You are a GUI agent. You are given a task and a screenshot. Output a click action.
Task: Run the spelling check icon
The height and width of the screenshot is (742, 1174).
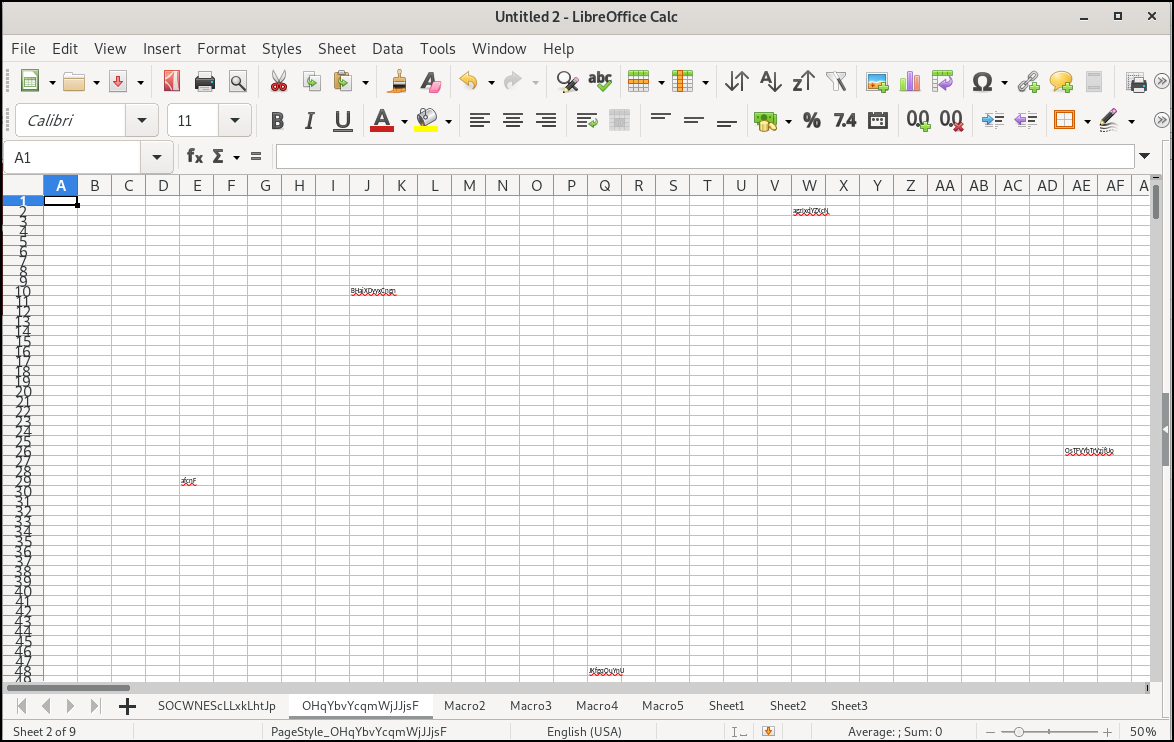(x=600, y=82)
